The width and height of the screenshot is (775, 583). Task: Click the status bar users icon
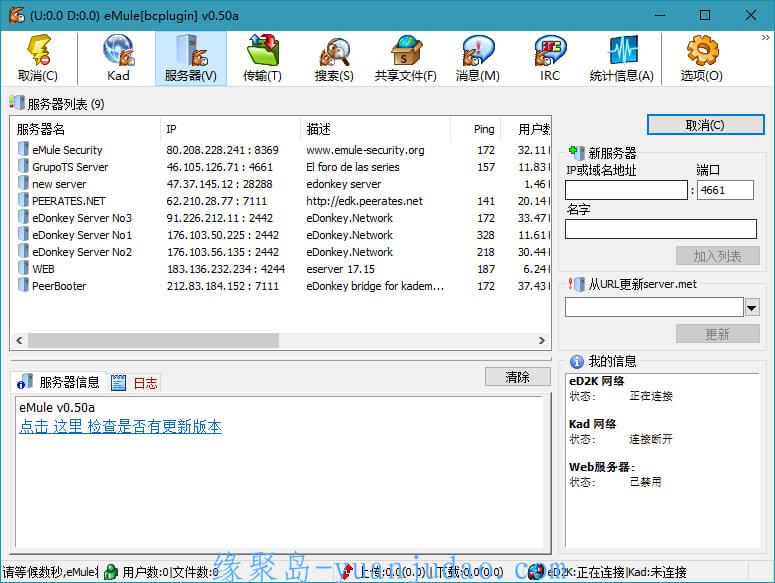pos(112,572)
